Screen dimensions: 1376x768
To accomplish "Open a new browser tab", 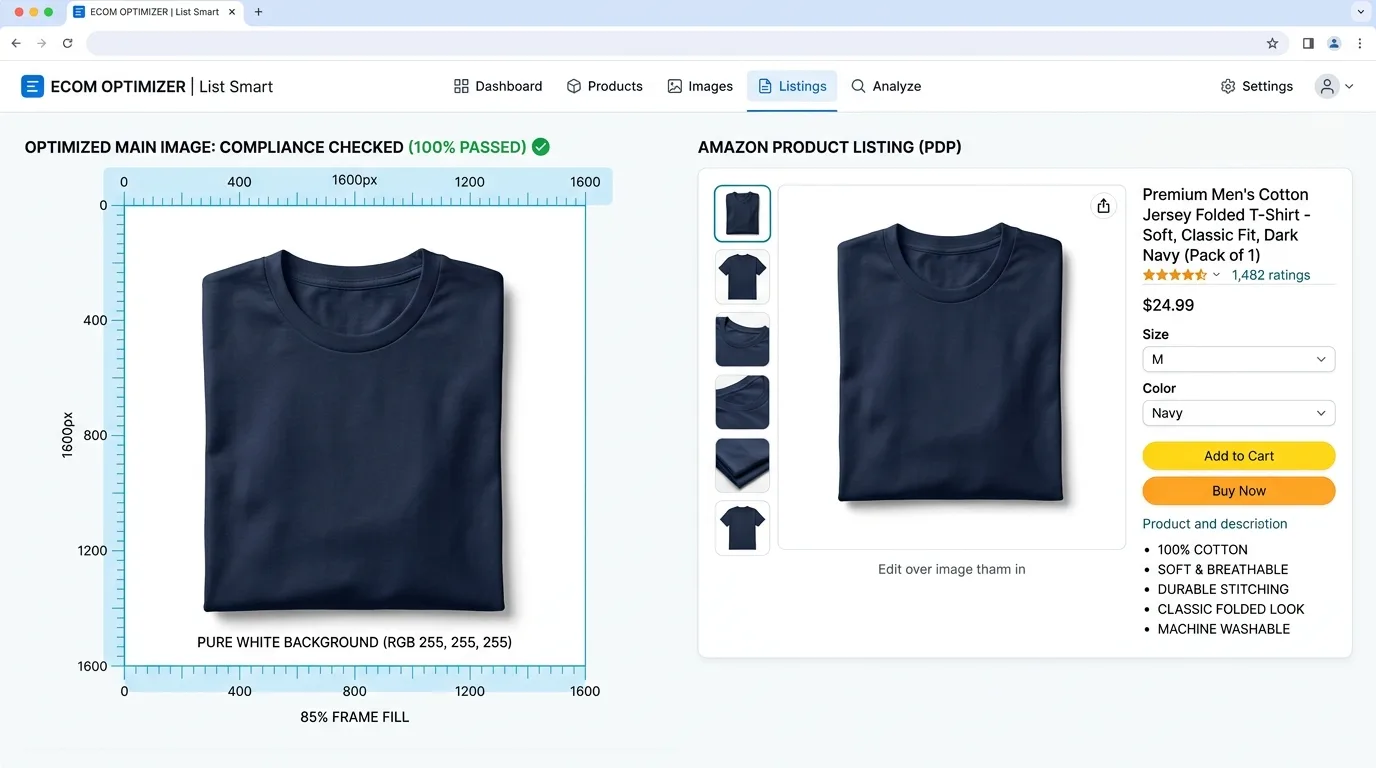I will (x=258, y=12).
